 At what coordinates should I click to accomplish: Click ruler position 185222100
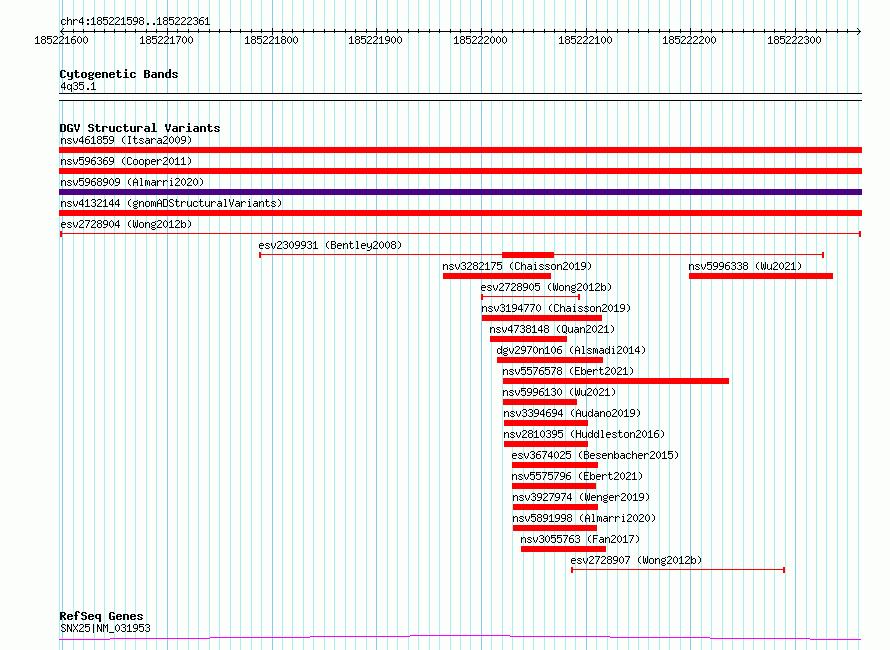tap(585, 40)
